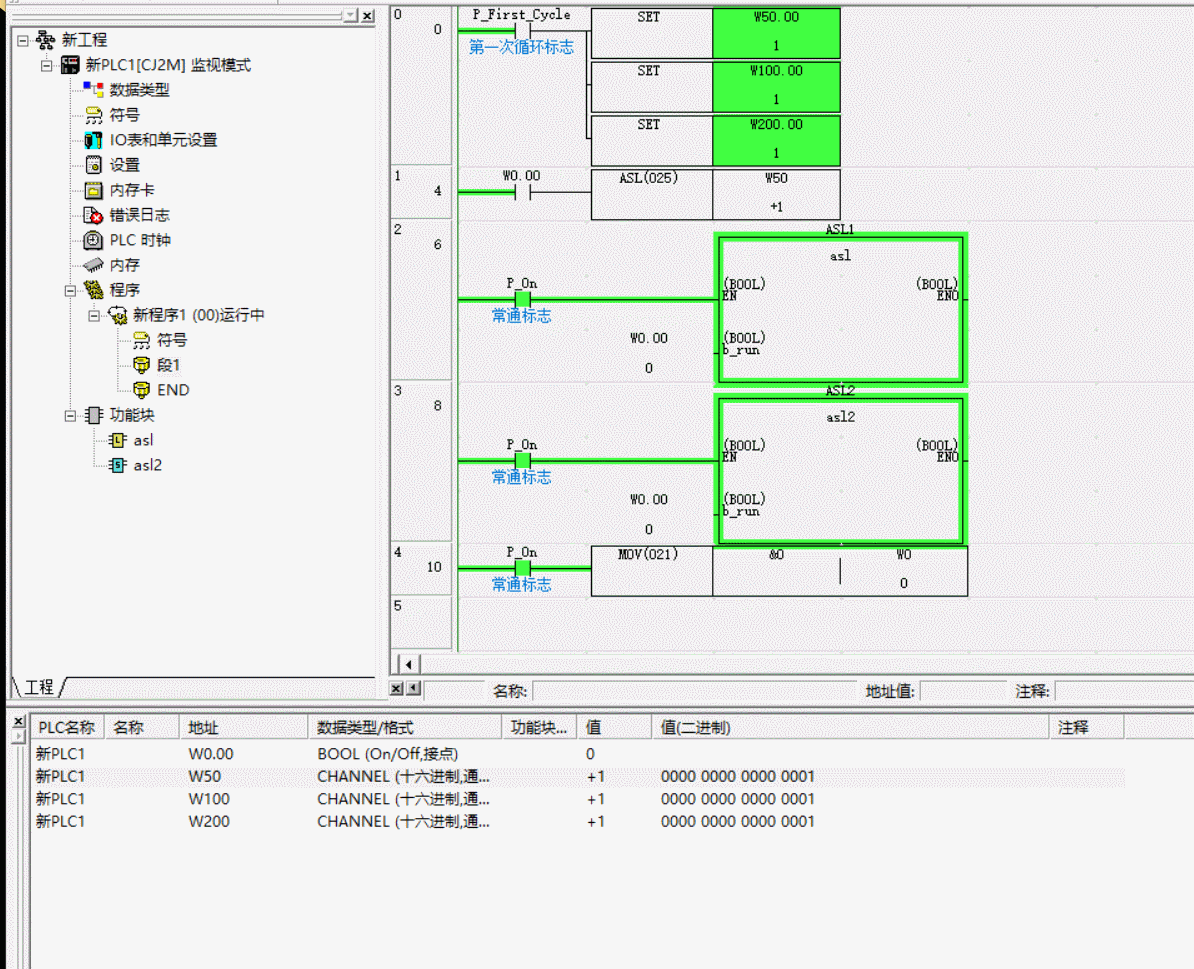Switch to the 工程 tab
This screenshot has height=969, width=1194.
pyautogui.click(x=39, y=687)
